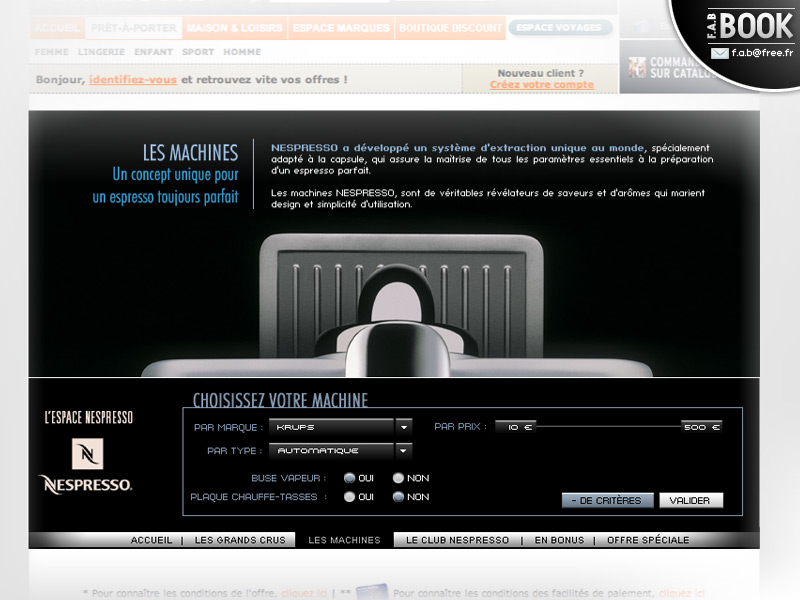Select the SPORT submenu item
Screen dimensions: 800x600
click(198, 52)
